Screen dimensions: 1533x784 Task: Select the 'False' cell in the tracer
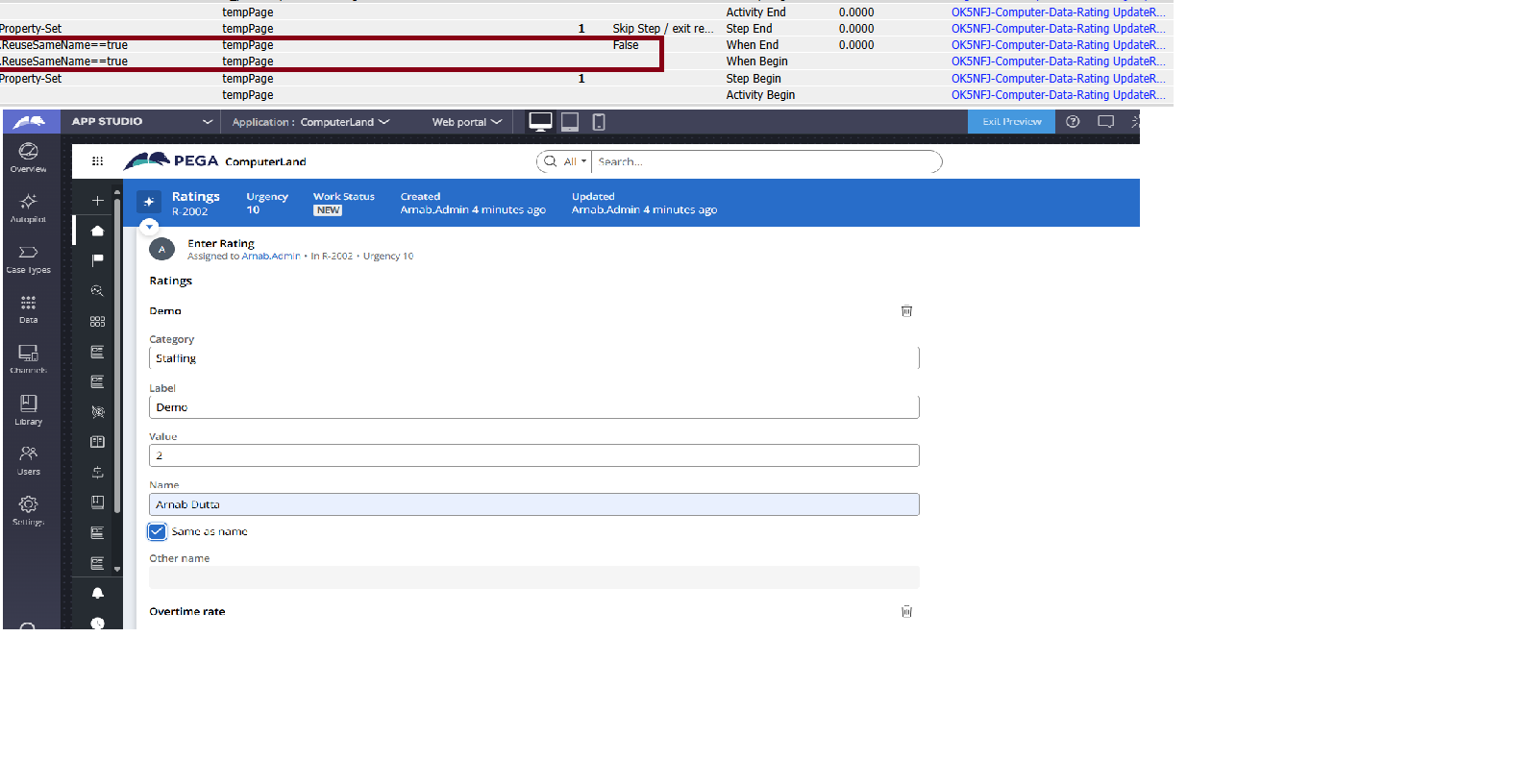[626, 45]
